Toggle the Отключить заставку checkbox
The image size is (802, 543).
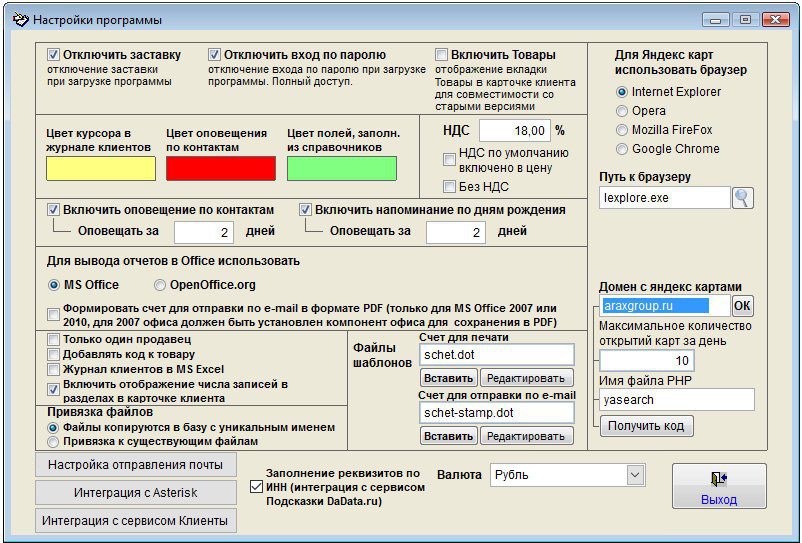click(53, 55)
